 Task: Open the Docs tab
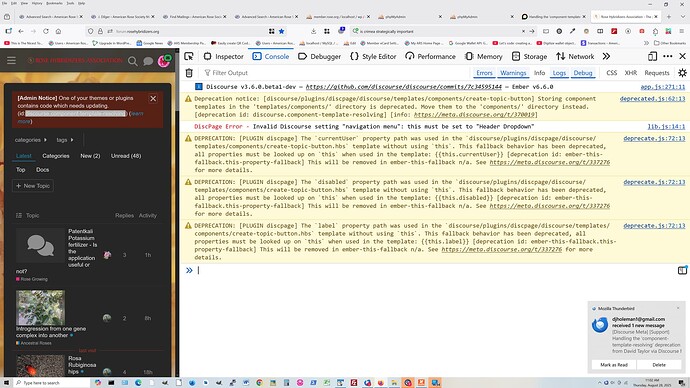[x=43, y=170]
